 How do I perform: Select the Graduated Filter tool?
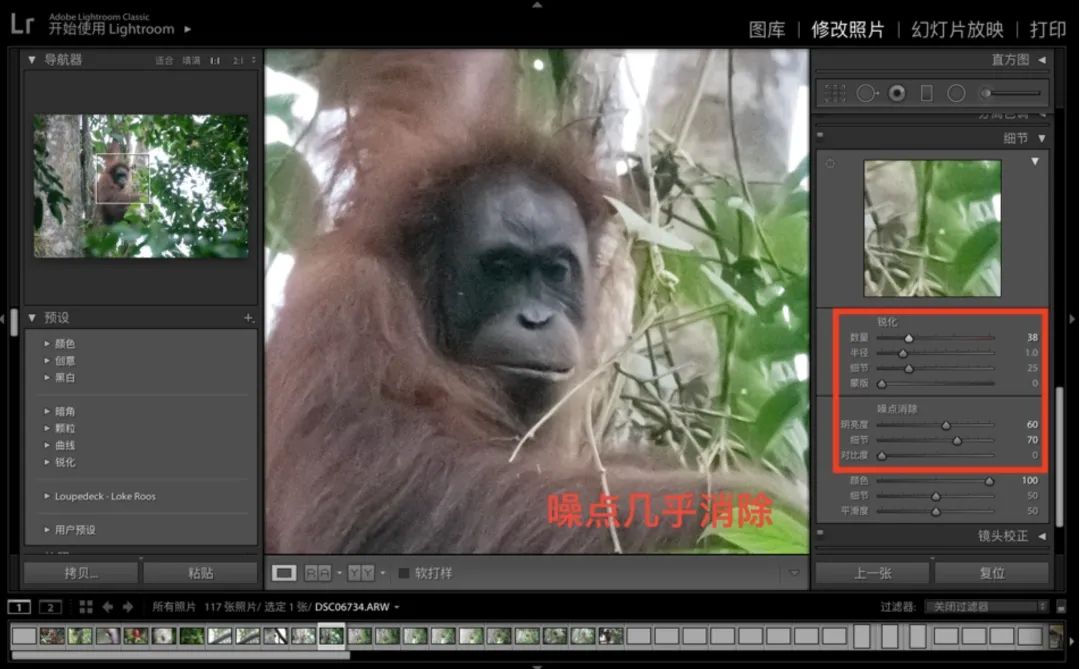tap(926, 93)
